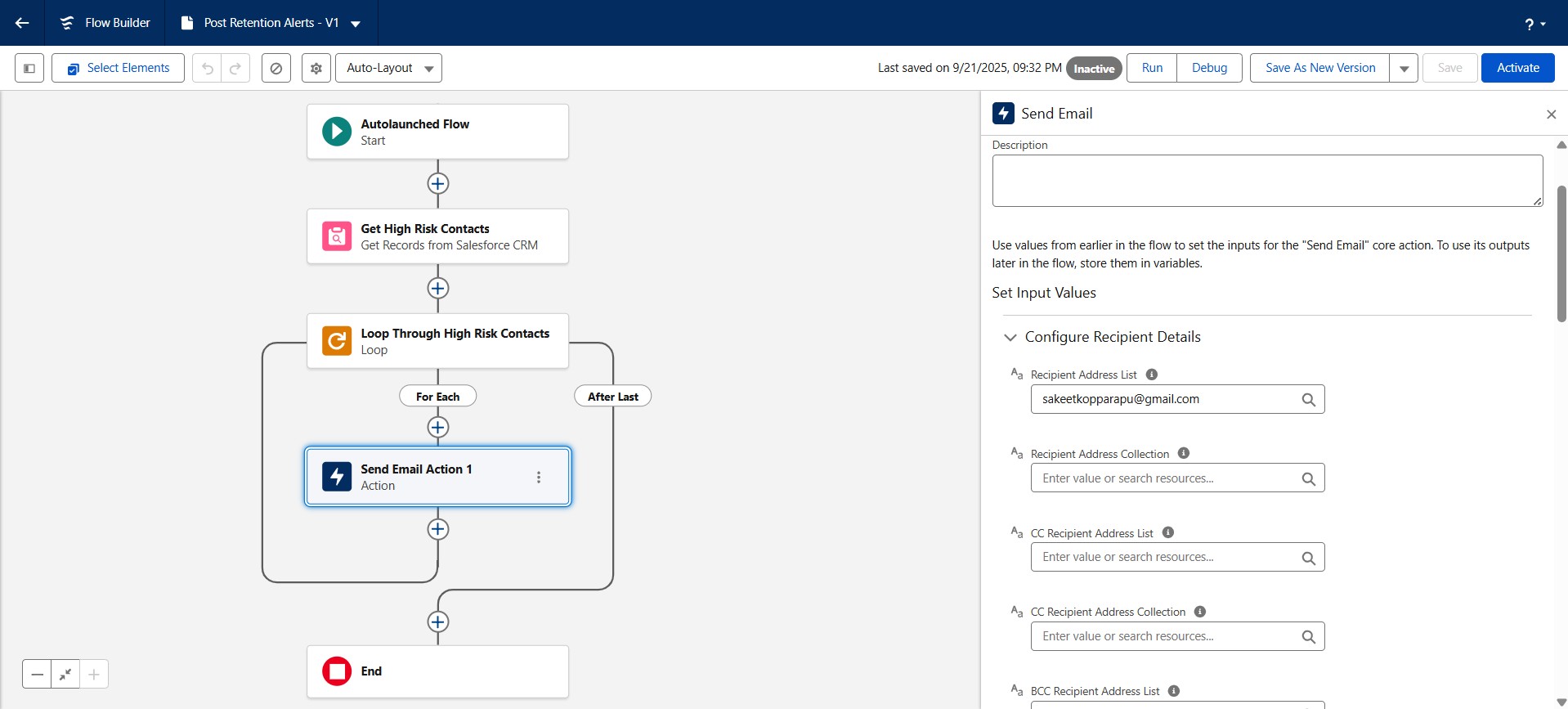
Task: Click the Set Input Values heading
Action: 1044,293
